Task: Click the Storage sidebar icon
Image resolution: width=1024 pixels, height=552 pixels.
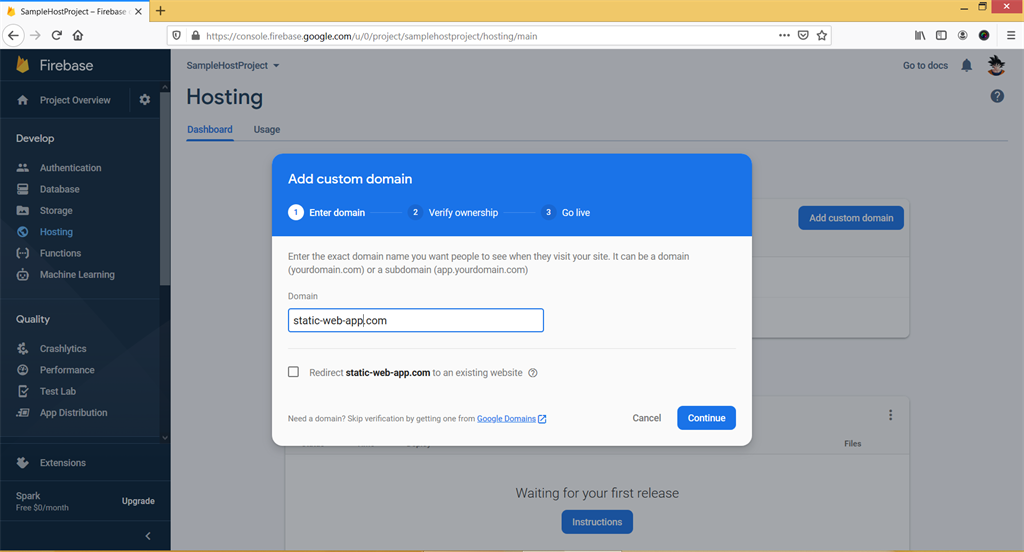Action: click(23, 210)
